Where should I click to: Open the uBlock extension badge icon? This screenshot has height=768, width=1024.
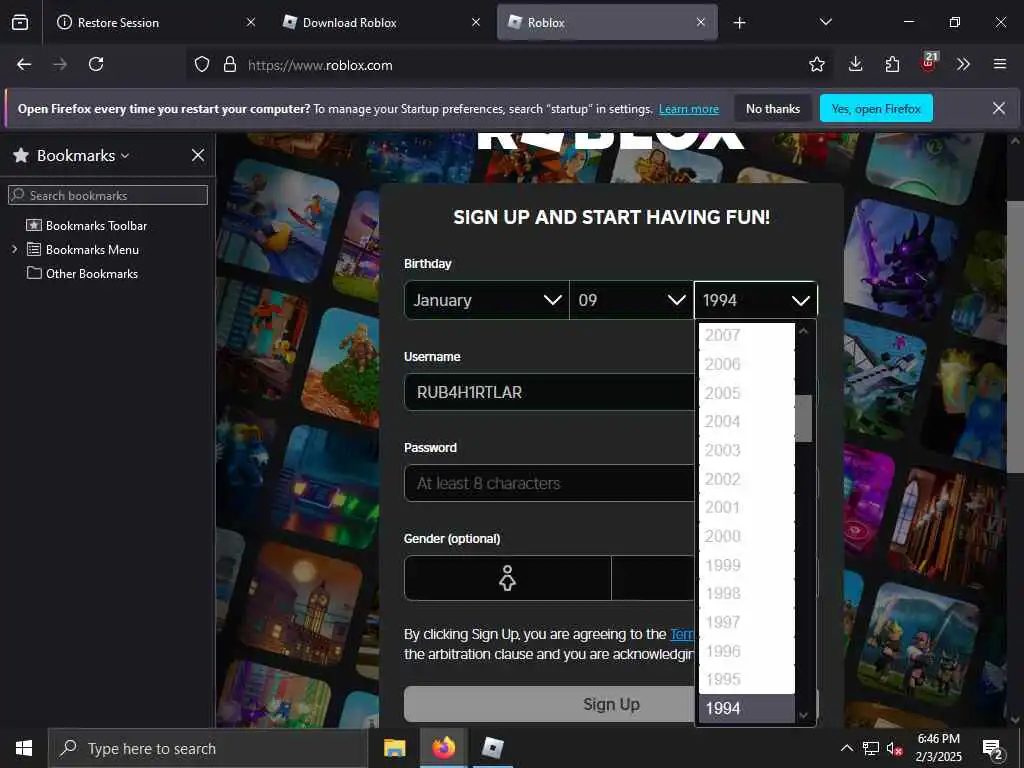(x=929, y=63)
